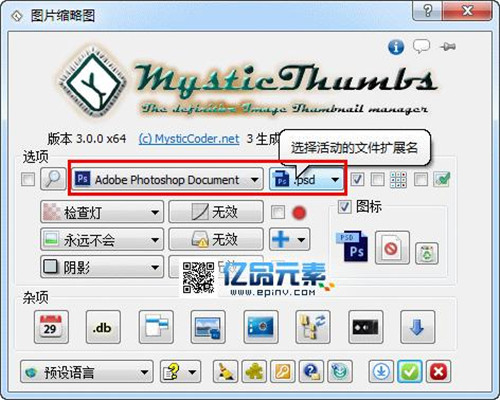The height and width of the screenshot is (400, 500).
Task: Open the 预设语言 language dropdown
Action: [87, 371]
